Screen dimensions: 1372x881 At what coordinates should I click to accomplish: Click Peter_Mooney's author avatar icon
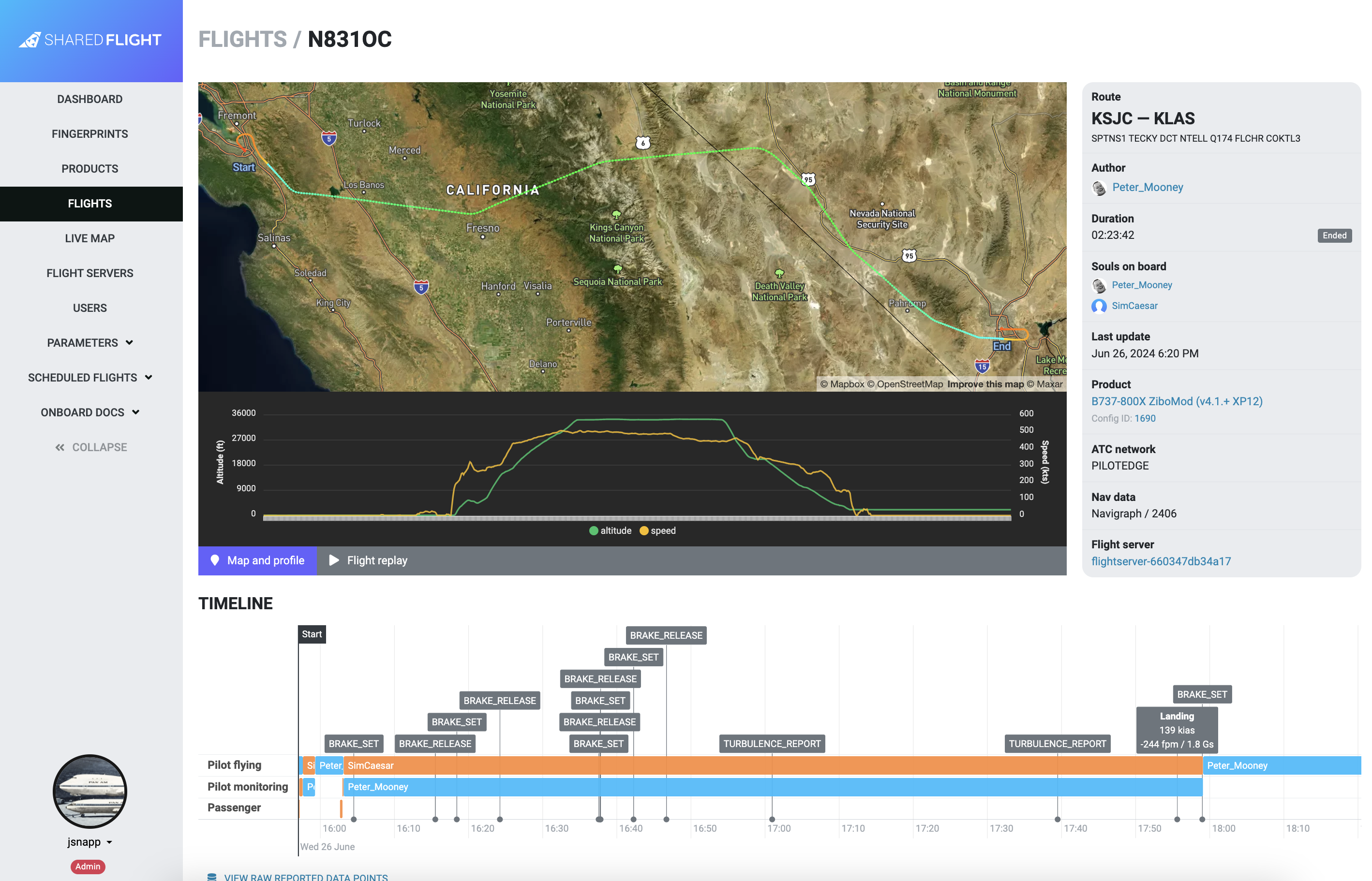pos(1098,188)
